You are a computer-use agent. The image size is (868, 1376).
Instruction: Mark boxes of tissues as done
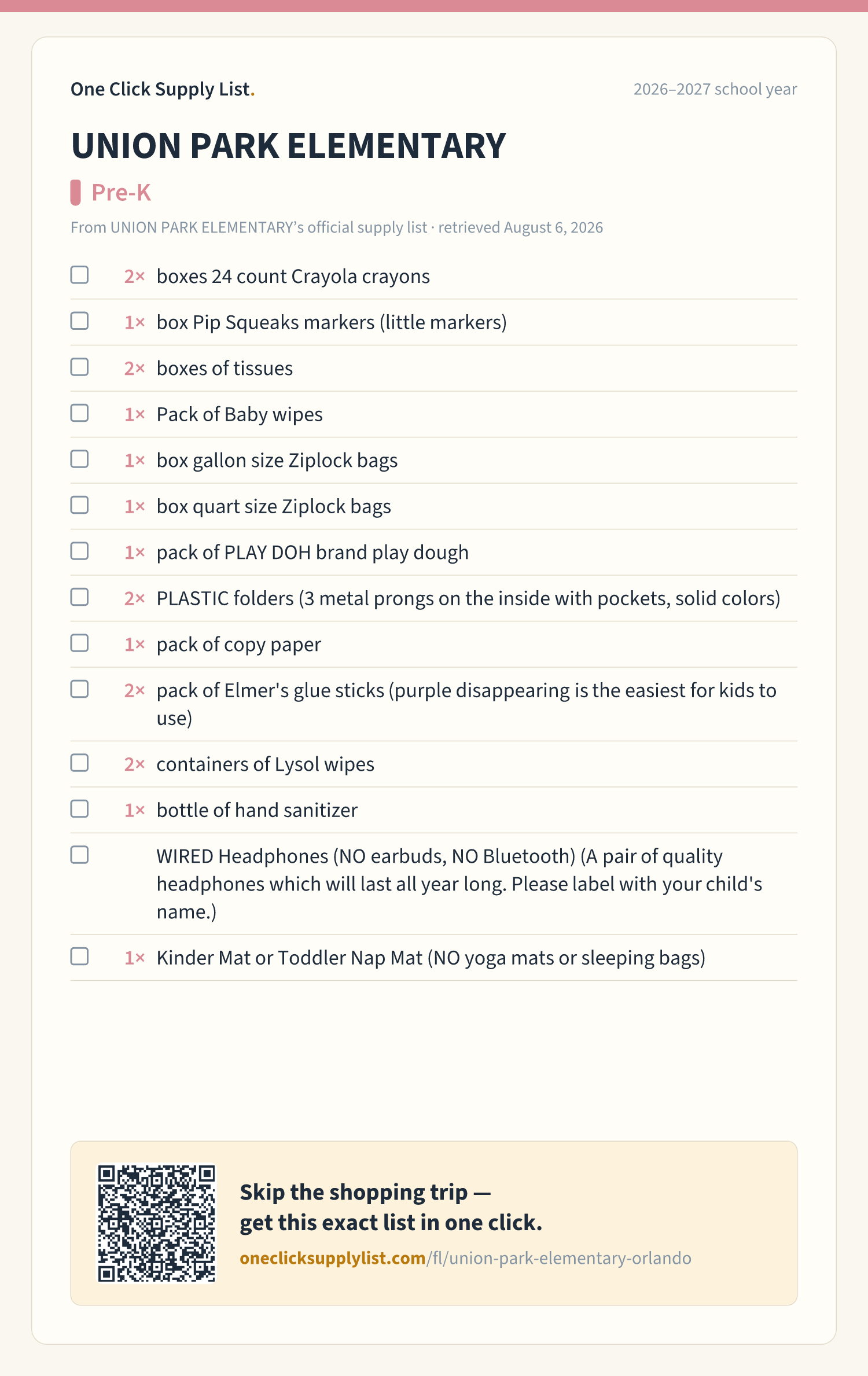[x=79, y=367]
